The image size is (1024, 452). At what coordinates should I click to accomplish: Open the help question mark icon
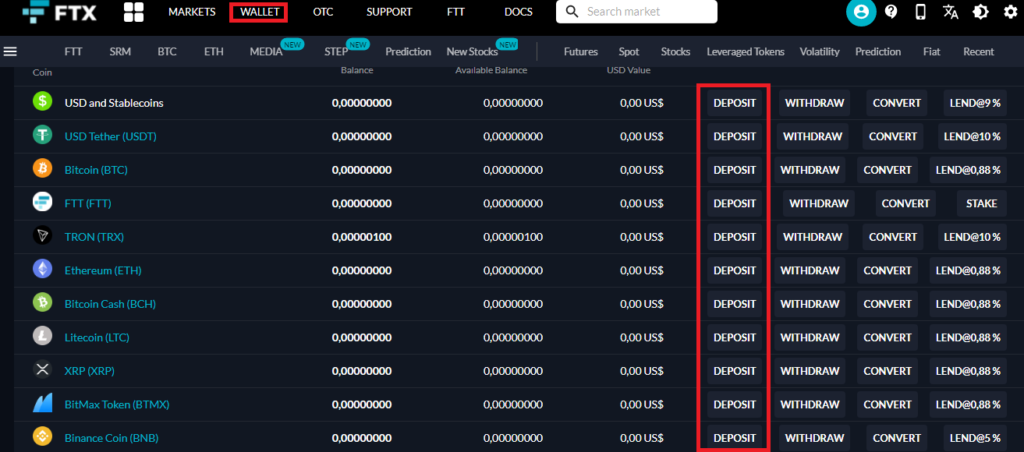tap(891, 12)
